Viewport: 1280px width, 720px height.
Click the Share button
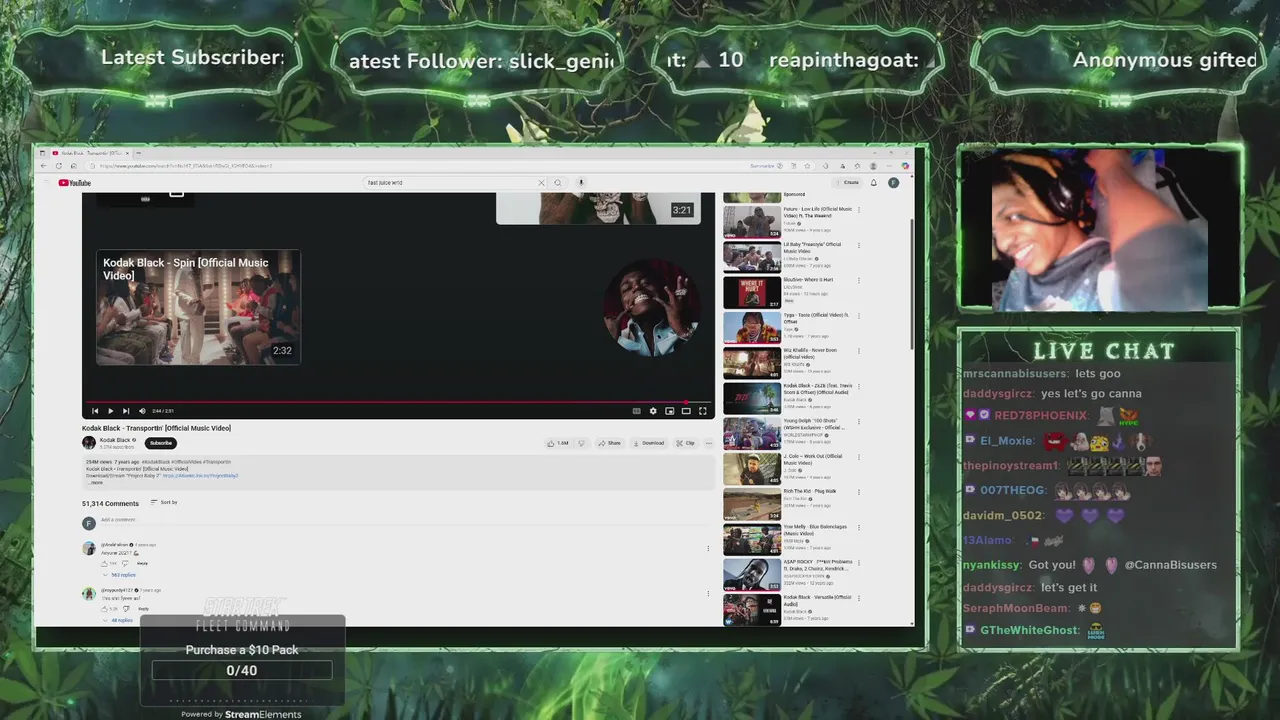[x=609, y=443]
